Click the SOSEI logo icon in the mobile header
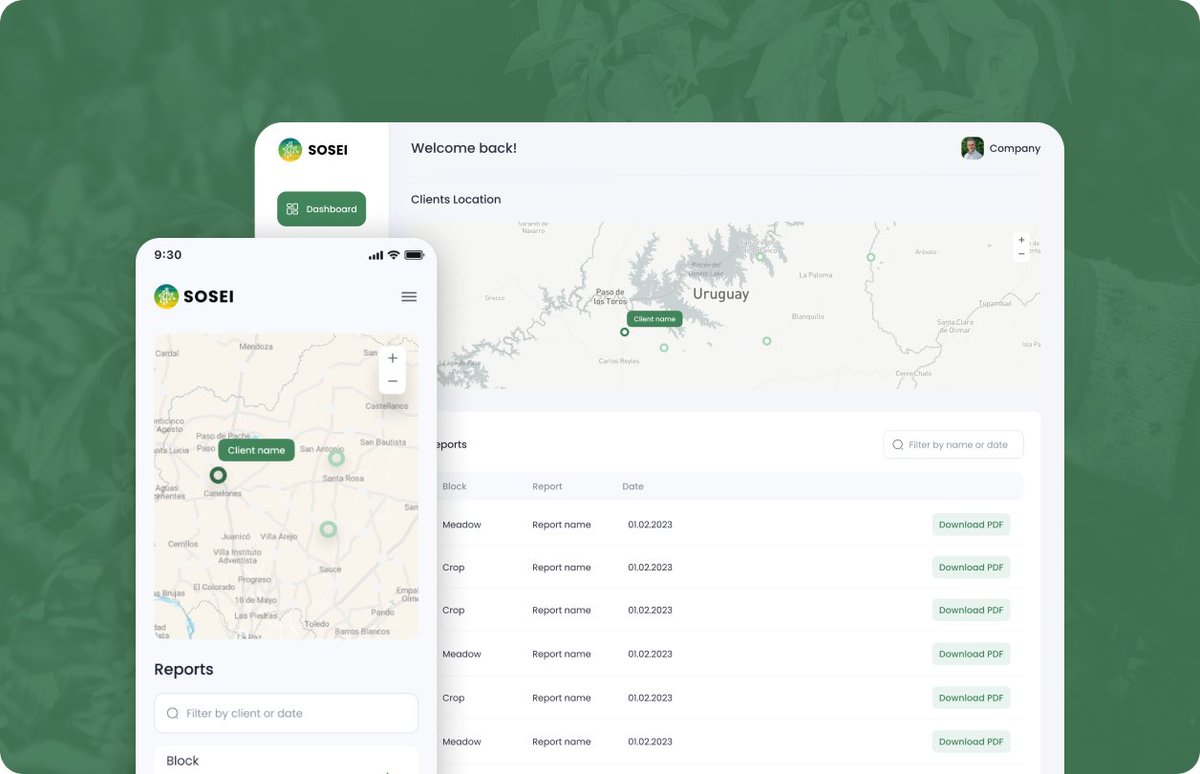This screenshot has height=774, width=1200. (x=166, y=296)
